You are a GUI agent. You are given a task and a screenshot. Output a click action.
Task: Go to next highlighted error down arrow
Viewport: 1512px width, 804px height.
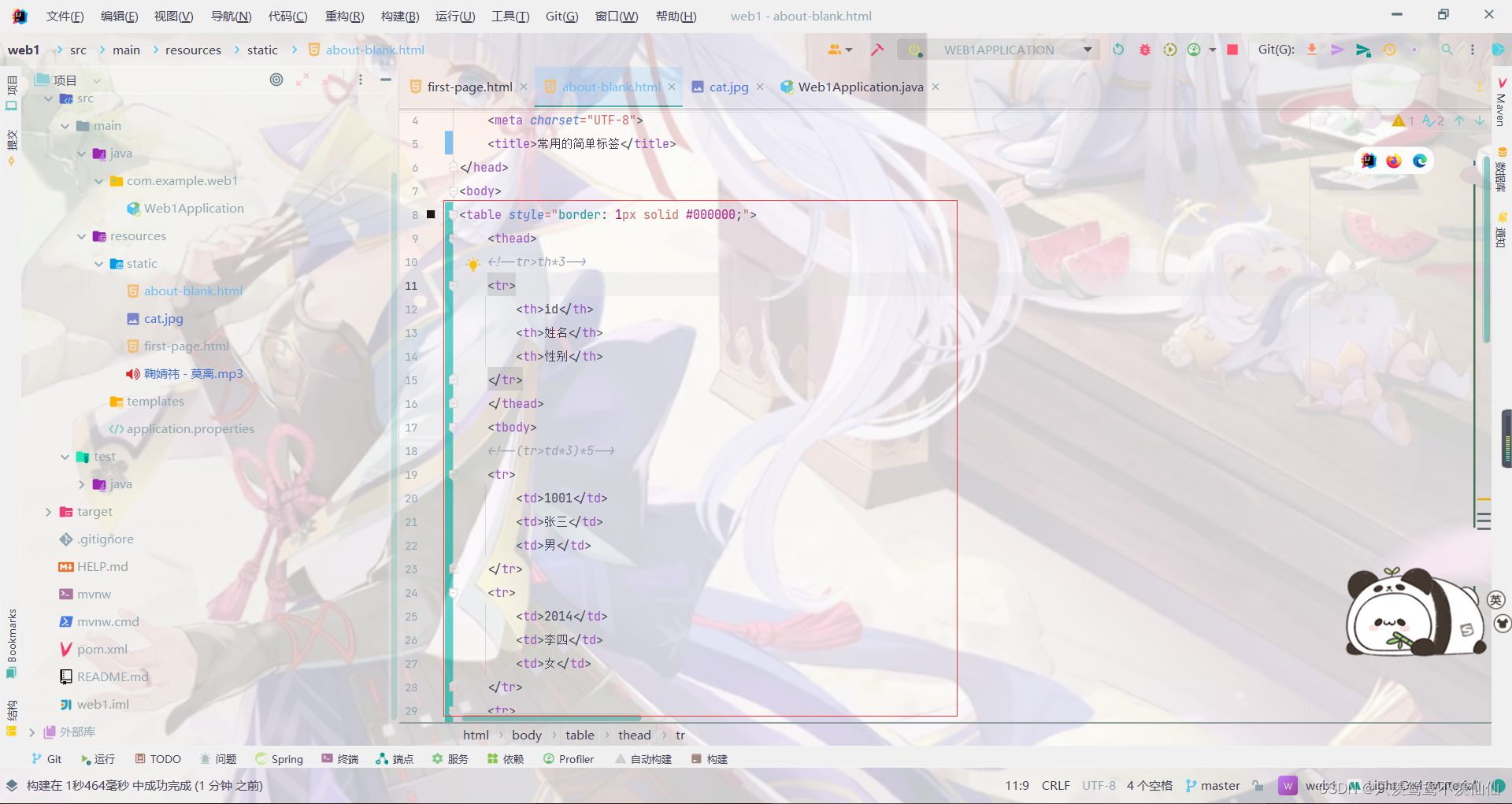1480,120
